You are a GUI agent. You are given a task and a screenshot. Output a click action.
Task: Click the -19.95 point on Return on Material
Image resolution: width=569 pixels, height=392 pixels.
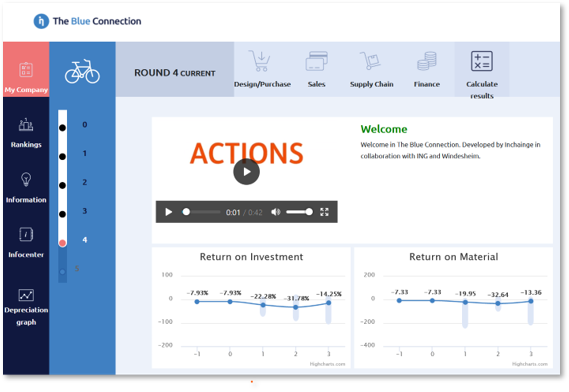click(x=465, y=302)
